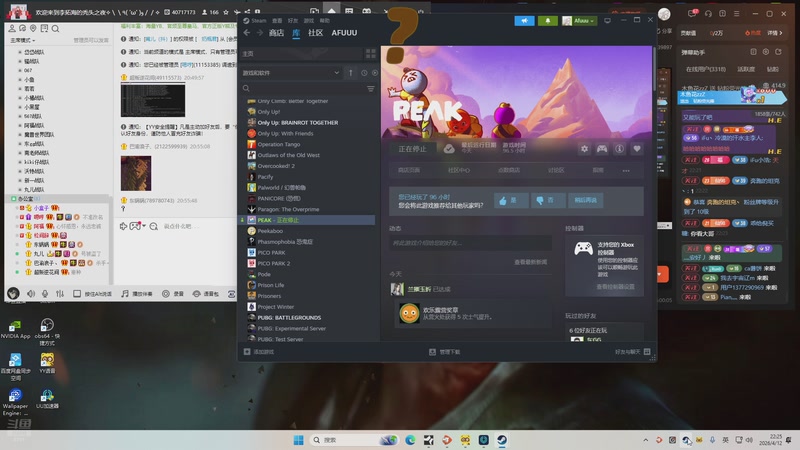Click the Windows Start button
Image resolution: width=800 pixels, height=450 pixels.
[298, 440]
